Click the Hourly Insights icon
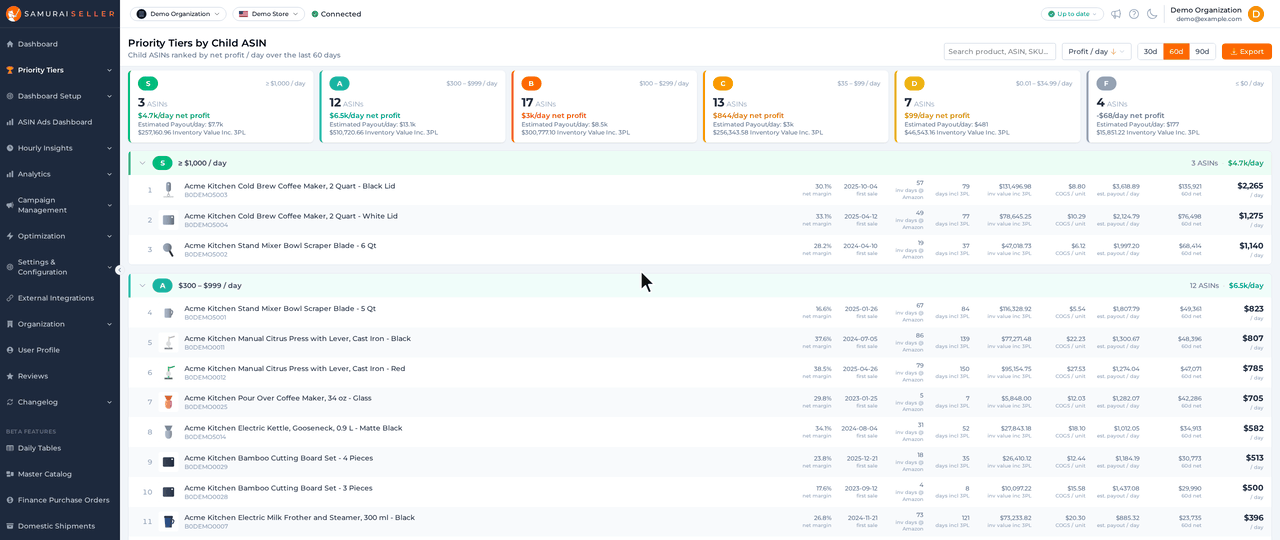This screenshot has height=540, width=1280. (10, 148)
